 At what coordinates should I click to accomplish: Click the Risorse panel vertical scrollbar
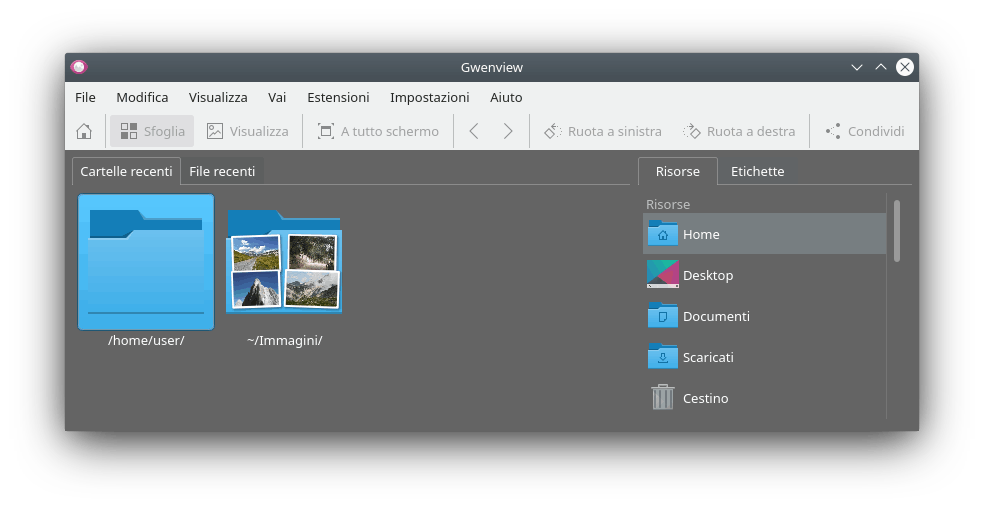pos(897,231)
